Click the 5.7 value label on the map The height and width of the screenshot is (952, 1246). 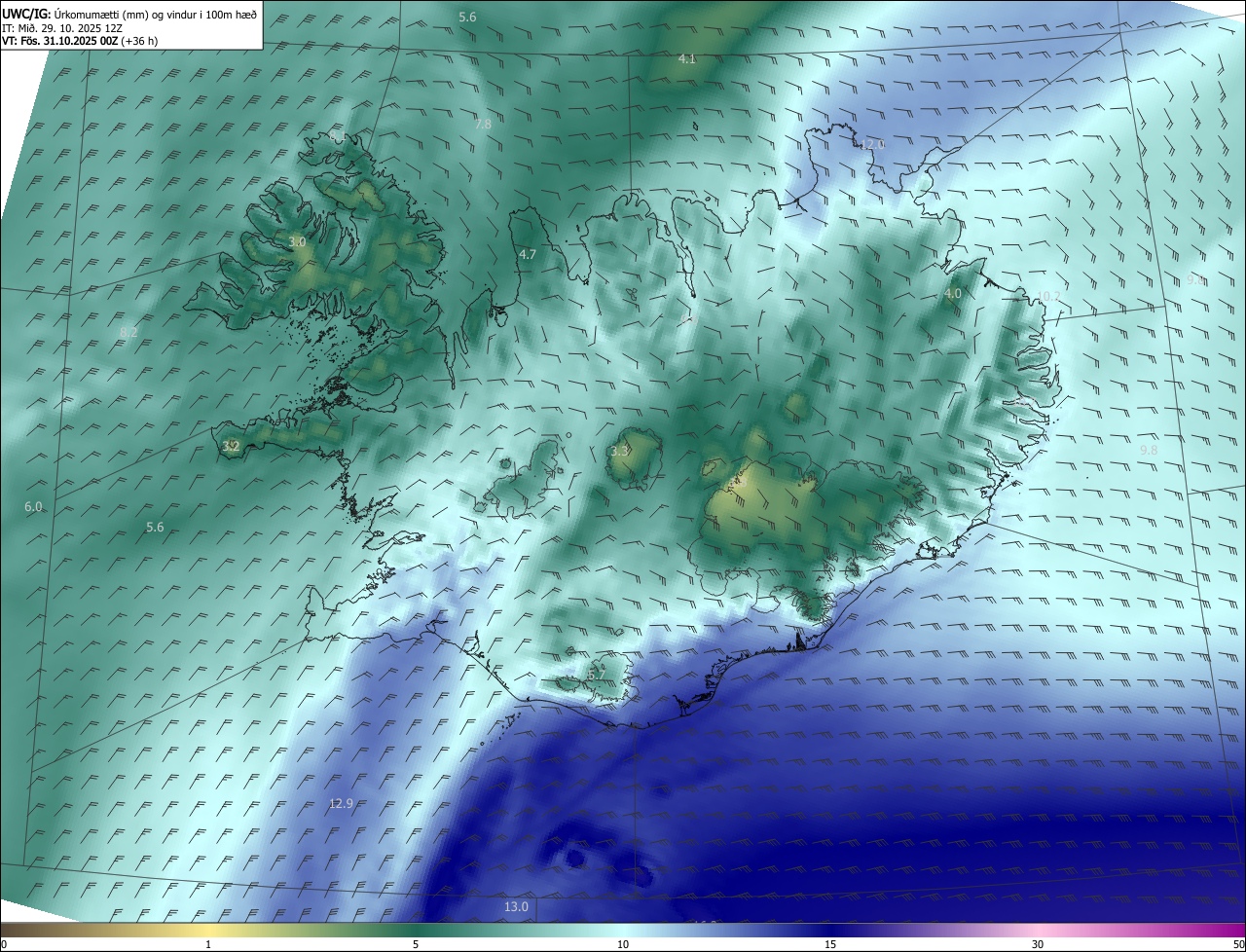click(x=597, y=675)
